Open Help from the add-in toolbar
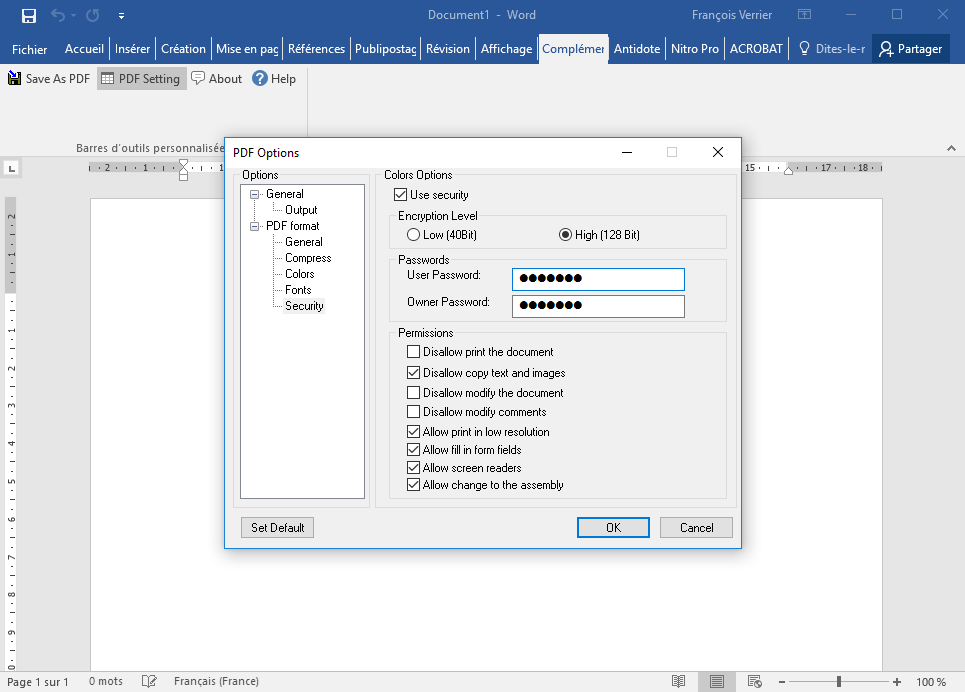 point(274,79)
